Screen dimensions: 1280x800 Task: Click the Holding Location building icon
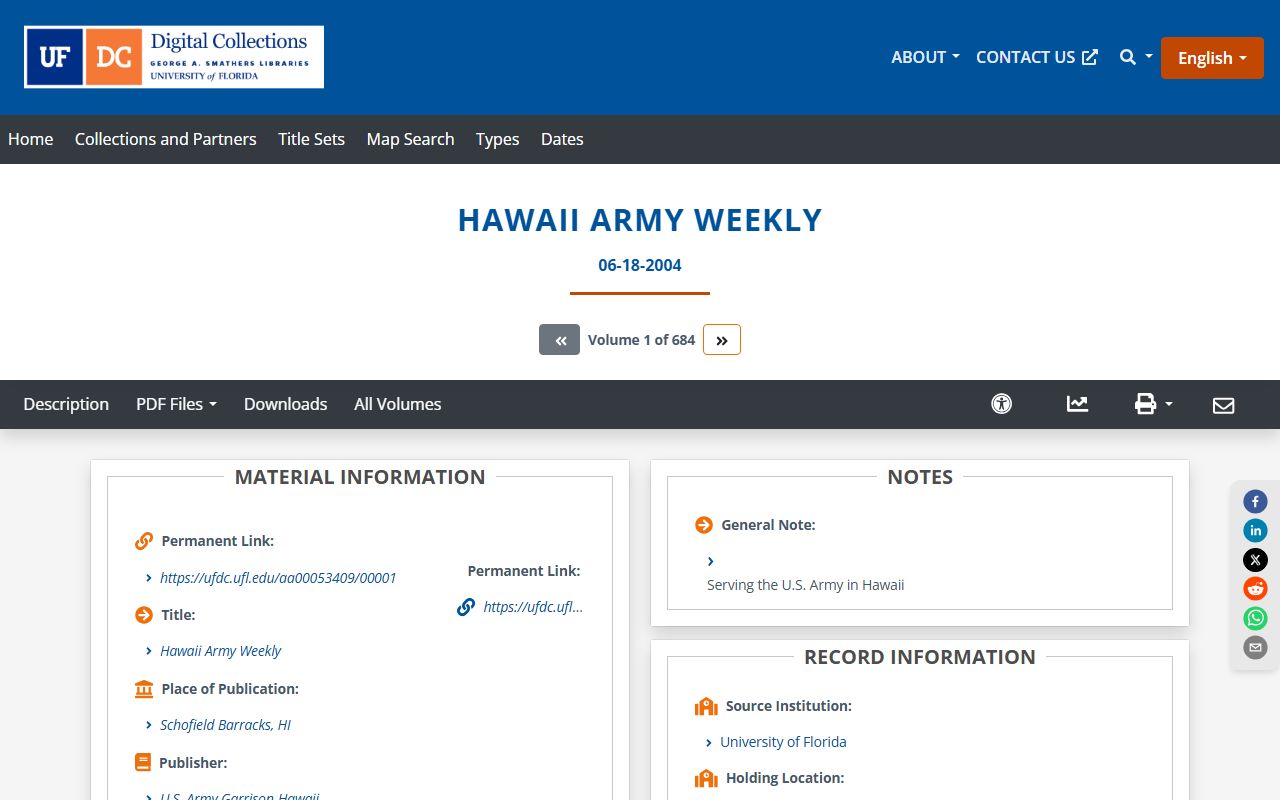[706, 778]
